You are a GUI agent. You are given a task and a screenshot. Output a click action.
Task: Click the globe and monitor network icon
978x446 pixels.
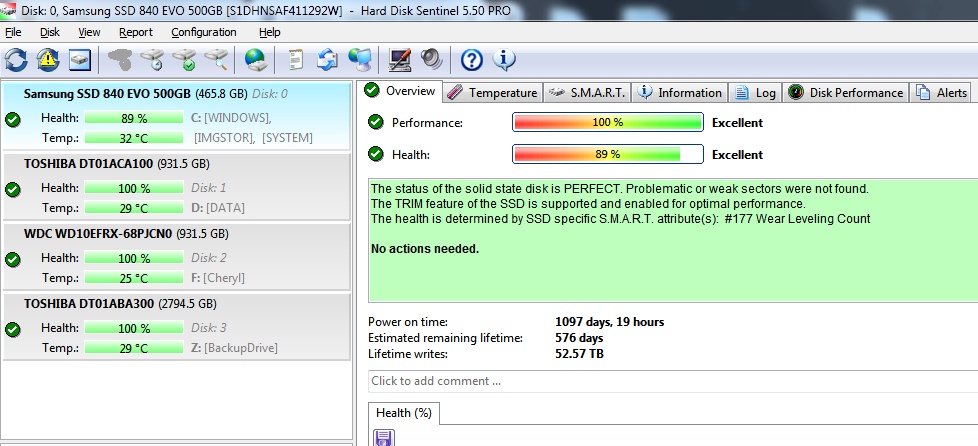tap(360, 60)
